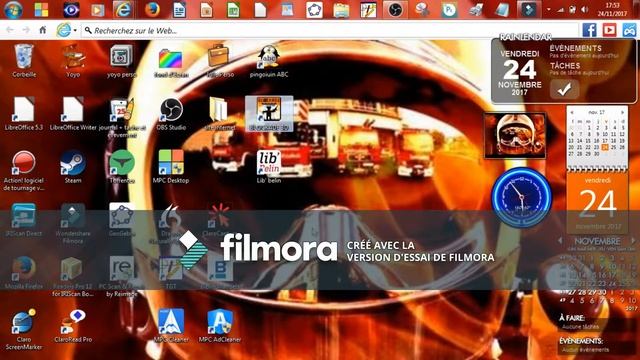Open the Lib' belin shortcut
The width and height of the screenshot is (640, 360).
[269, 167]
